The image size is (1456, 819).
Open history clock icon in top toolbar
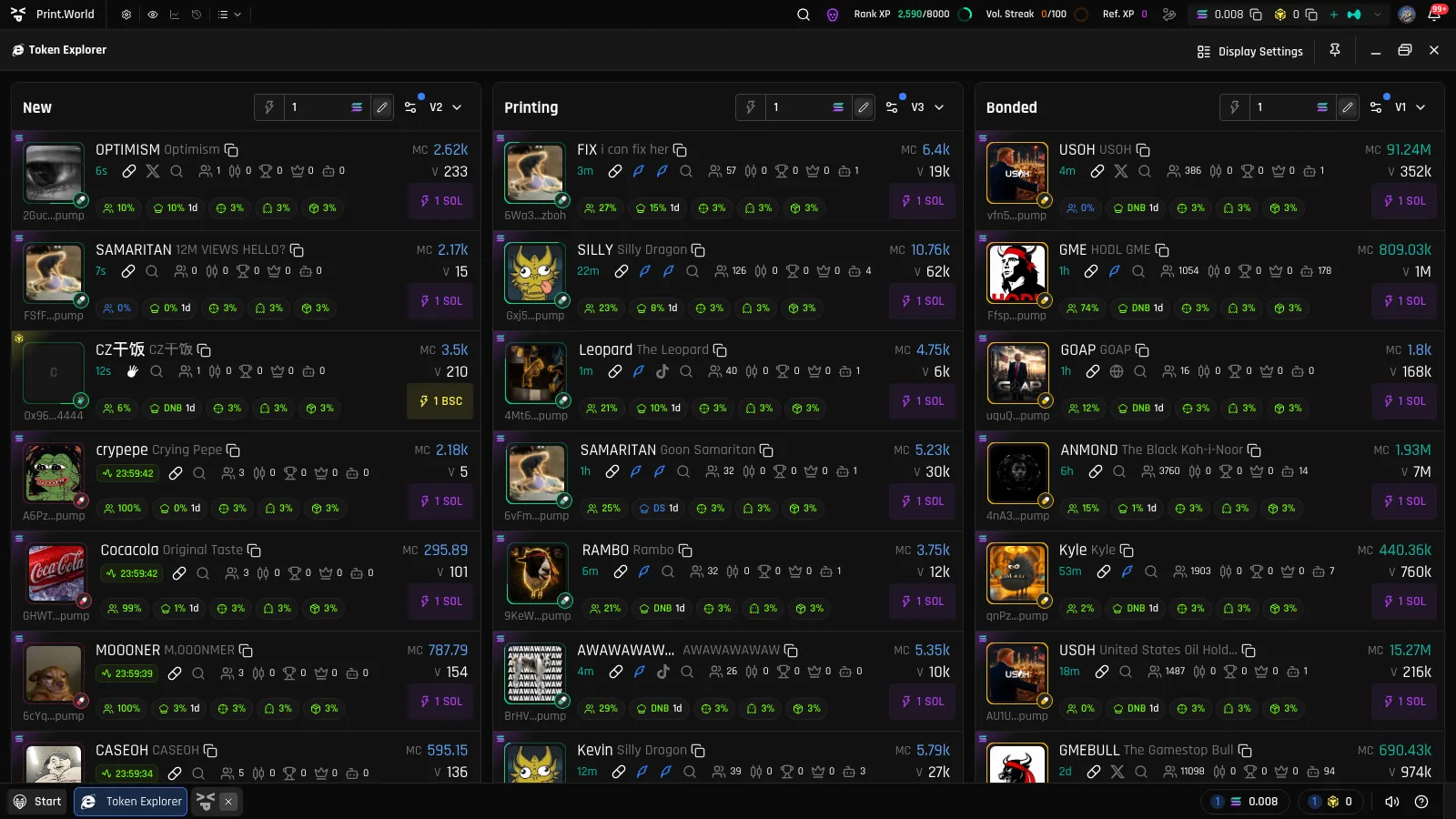click(x=196, y=15)
